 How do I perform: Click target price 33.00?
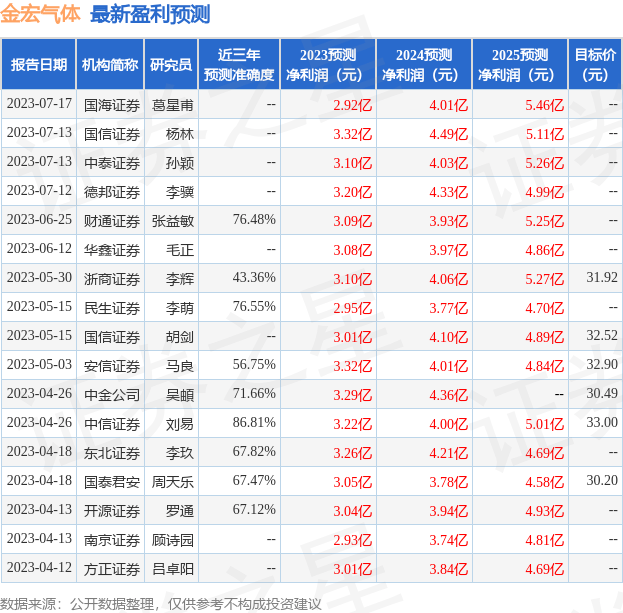click(602, 423)
